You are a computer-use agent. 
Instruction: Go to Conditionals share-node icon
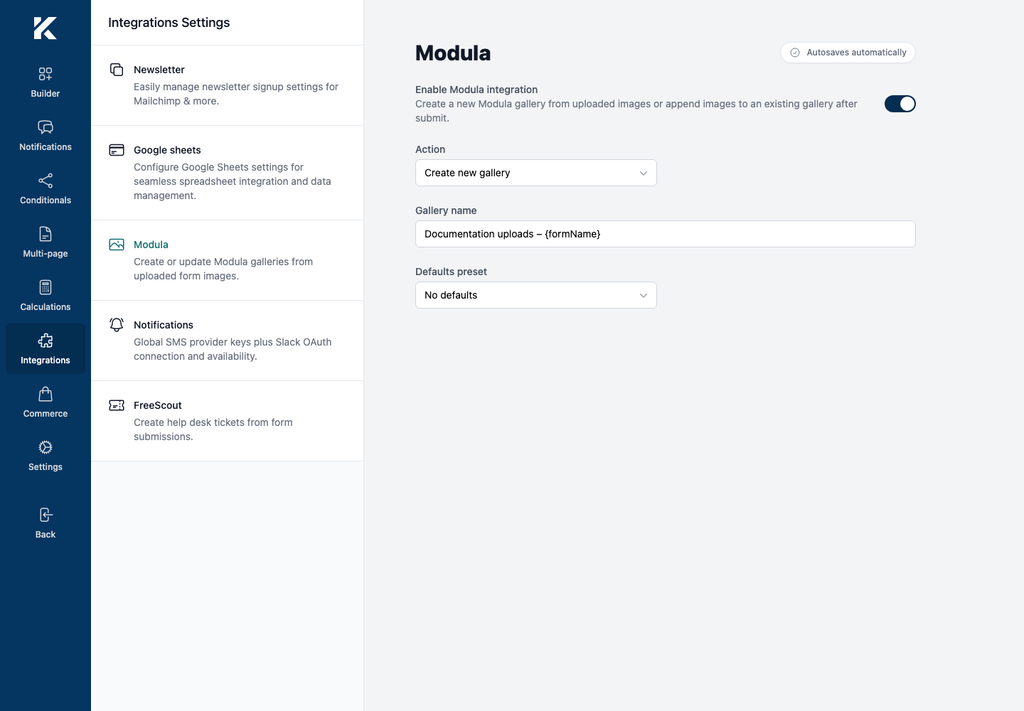point(45,181)
